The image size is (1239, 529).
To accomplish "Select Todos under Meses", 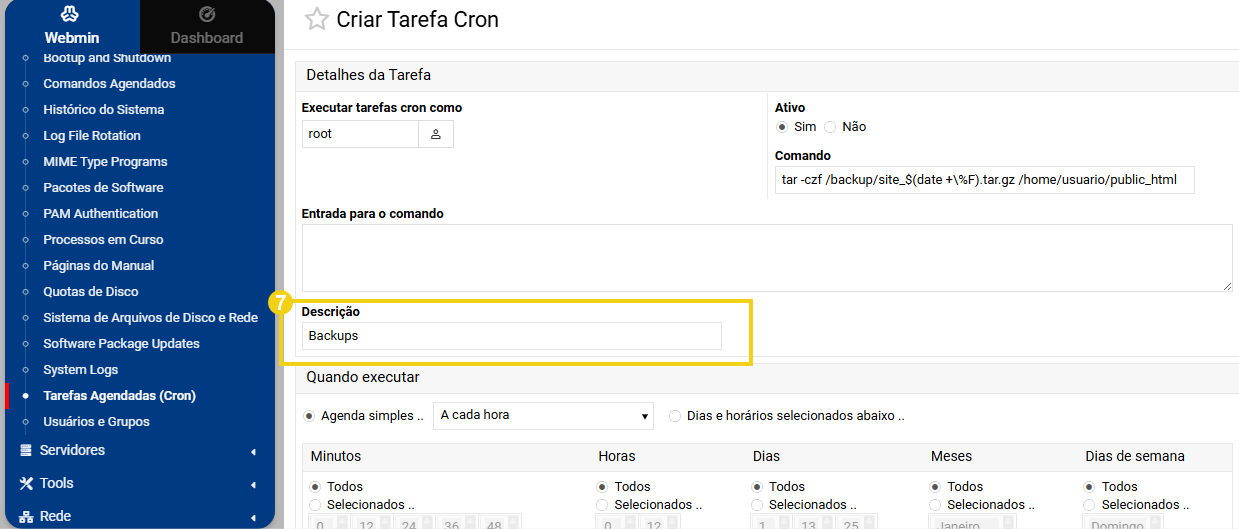I will [937, 487].
